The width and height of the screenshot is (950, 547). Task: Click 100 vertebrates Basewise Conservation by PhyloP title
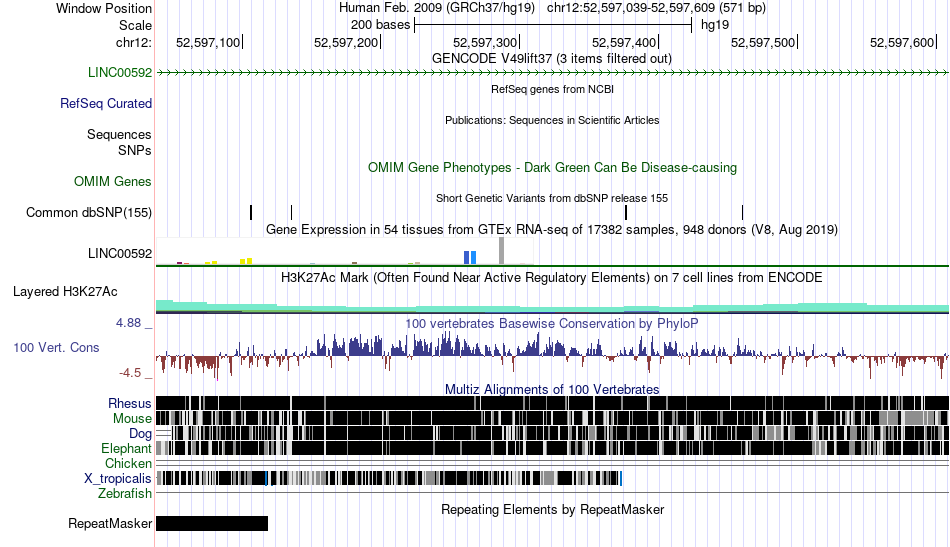point(551,324)
